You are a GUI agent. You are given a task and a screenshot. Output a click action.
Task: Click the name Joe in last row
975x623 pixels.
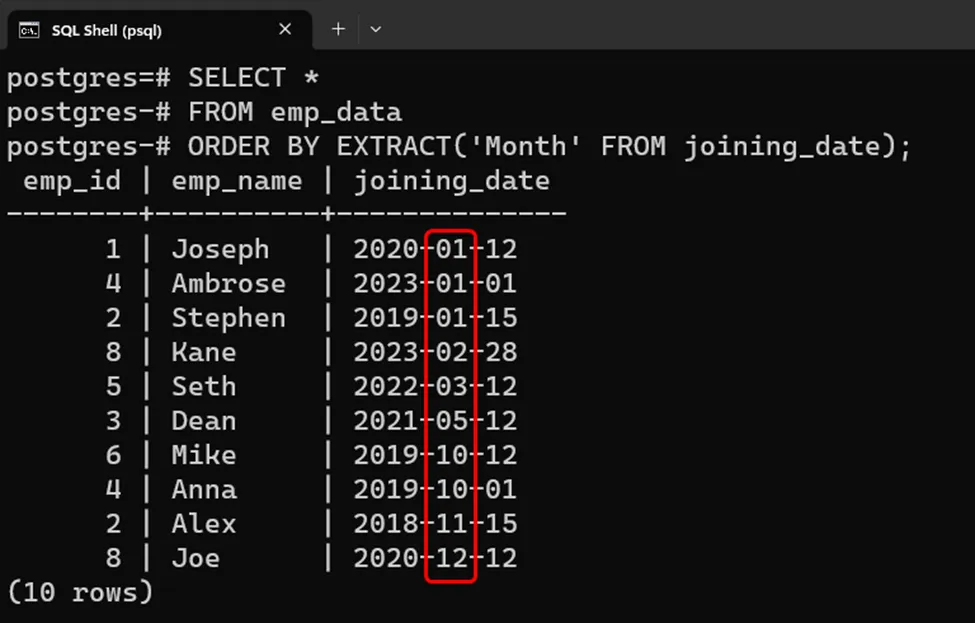click(196, 557)
